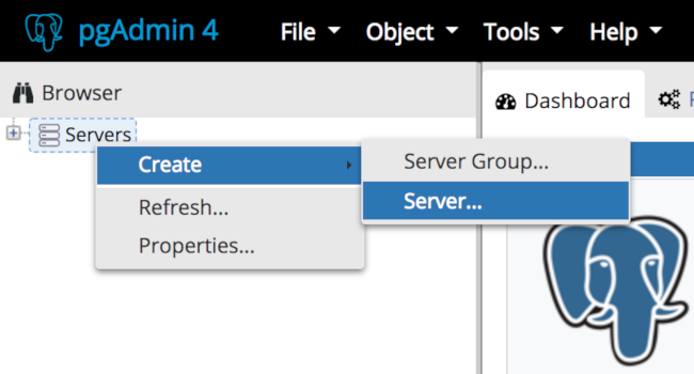Click the gears icon on the Properties tab
Screen dimensions: 694x374
(x=669, y=99)
